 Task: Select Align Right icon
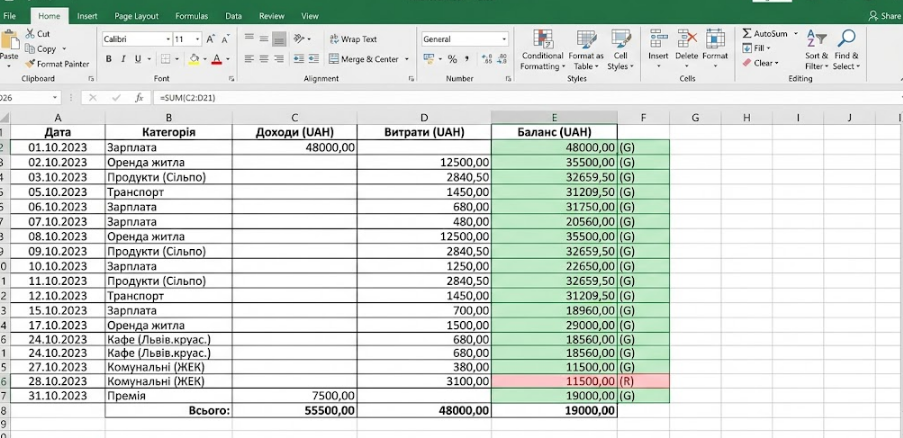click(x=279, y=59)
